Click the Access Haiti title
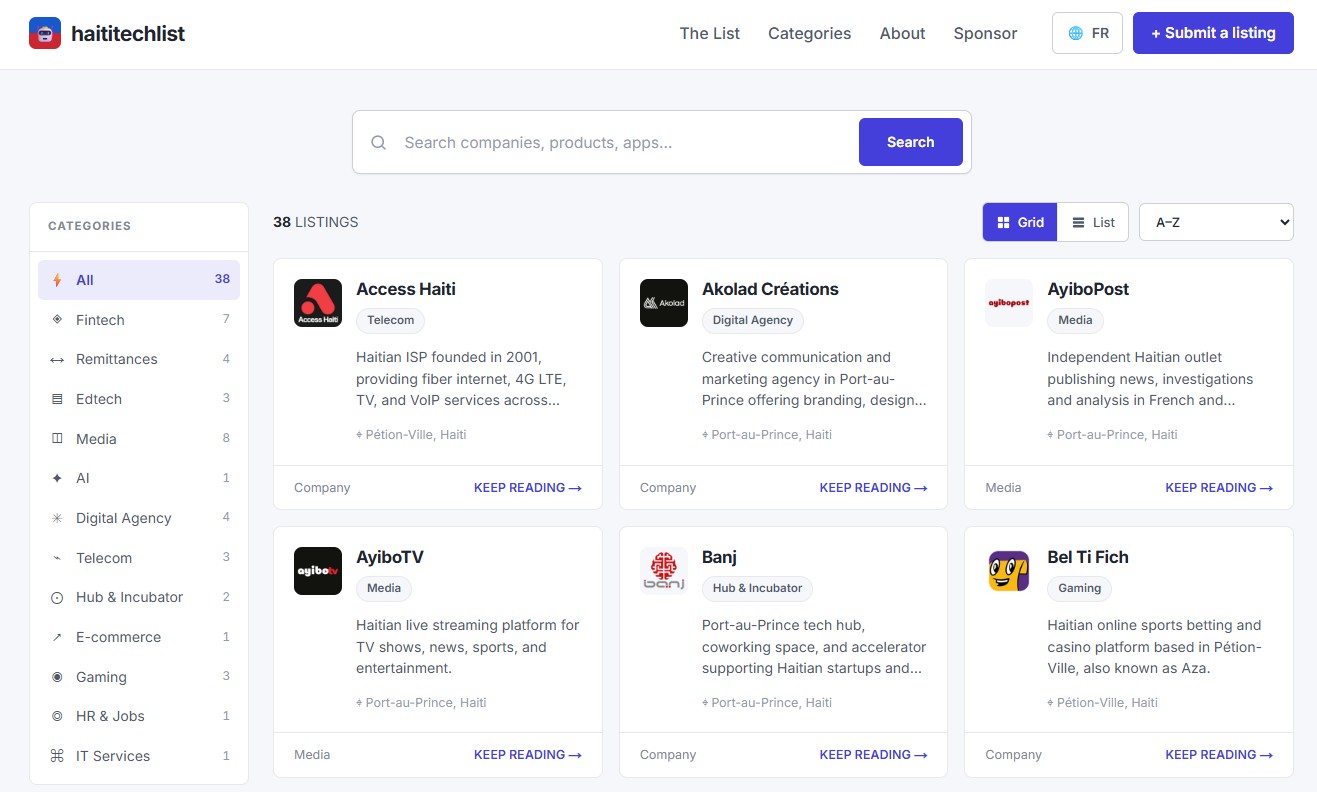Image resolution: width=1317 pixels, height=792 pixels. click(406, 289)
